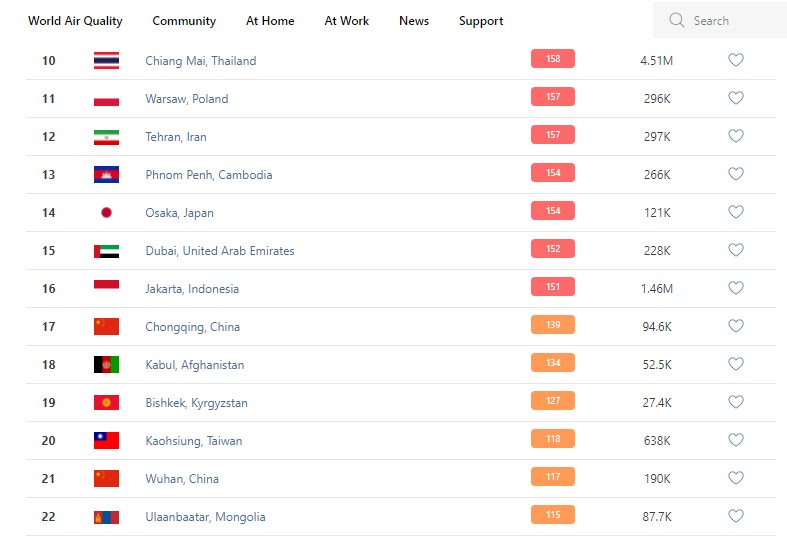Open the Chongqing, China city link
787x538 pixels.
(193, 327)
